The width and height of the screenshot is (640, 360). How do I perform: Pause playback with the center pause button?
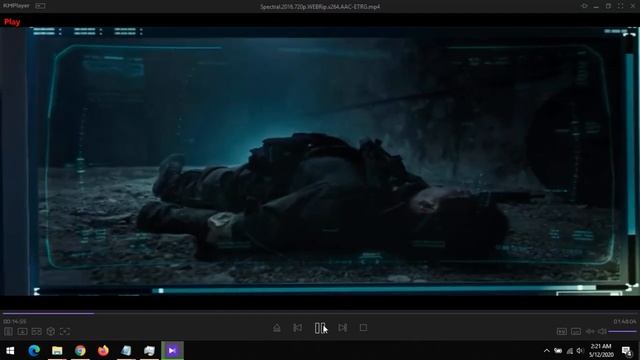(320, 328)
